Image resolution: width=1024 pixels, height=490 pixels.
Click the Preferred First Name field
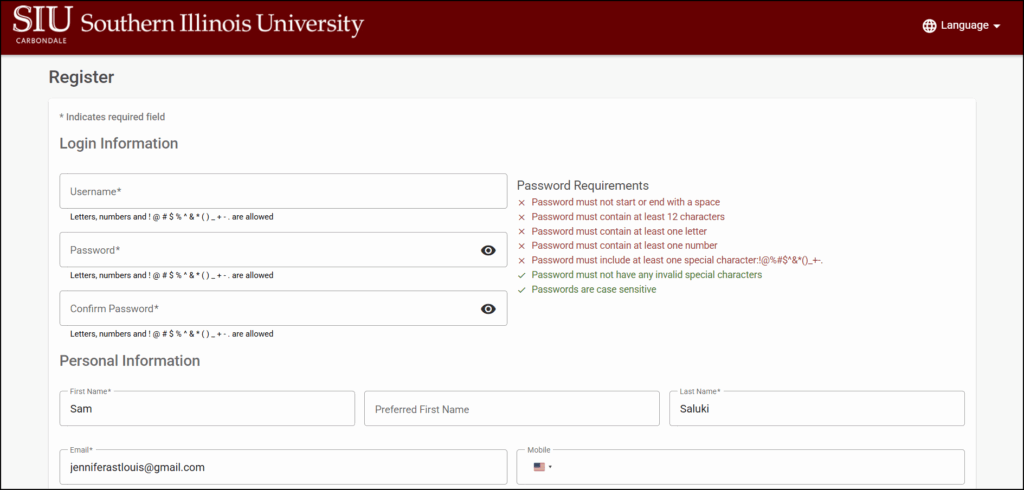[511, 409]
